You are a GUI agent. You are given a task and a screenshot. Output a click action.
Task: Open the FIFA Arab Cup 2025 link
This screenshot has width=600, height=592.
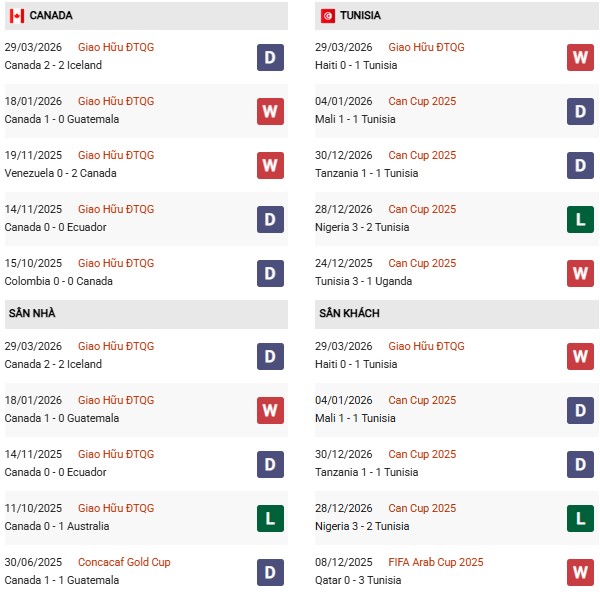click(436, 562)
